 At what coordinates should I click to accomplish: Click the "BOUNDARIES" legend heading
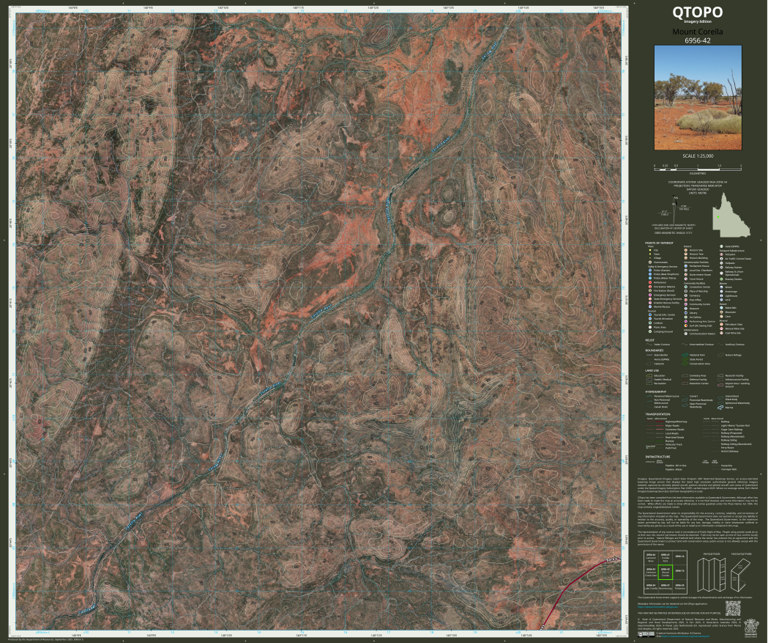654,350
